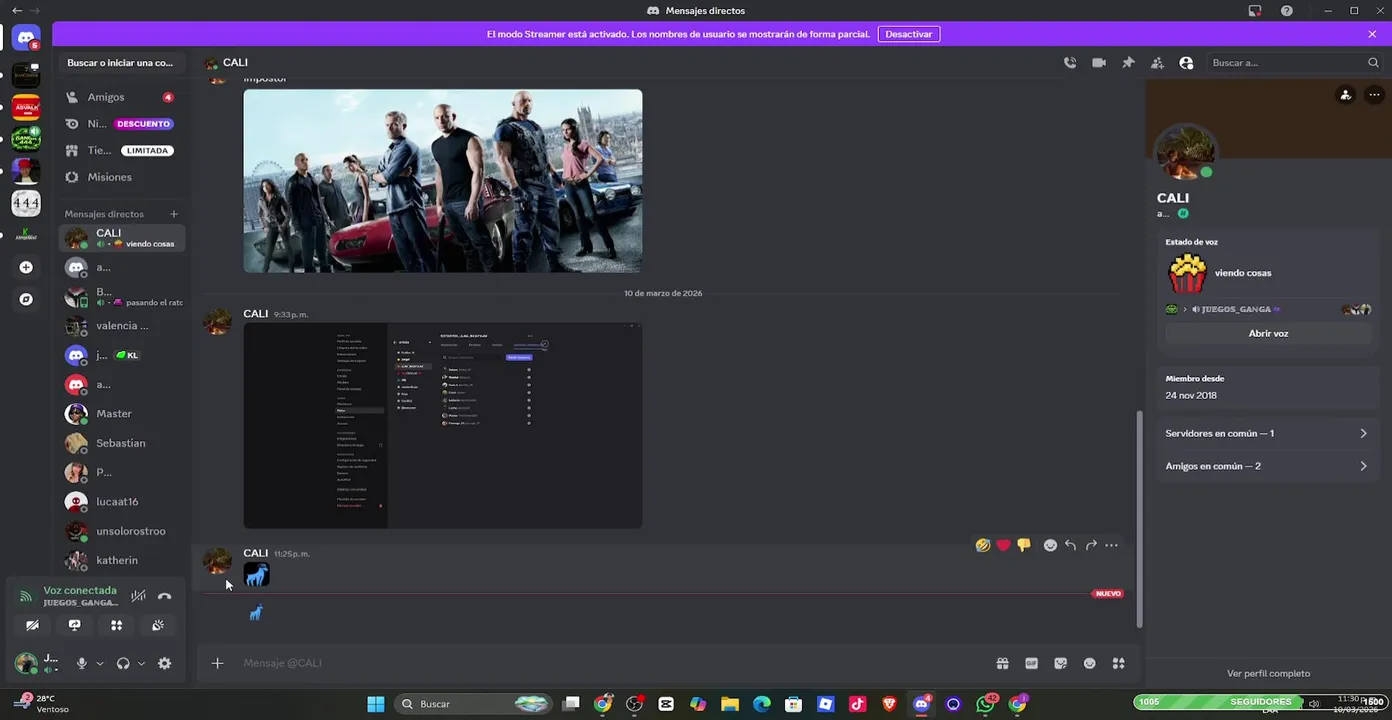Forward CALI's last message

pos(1091,545)
